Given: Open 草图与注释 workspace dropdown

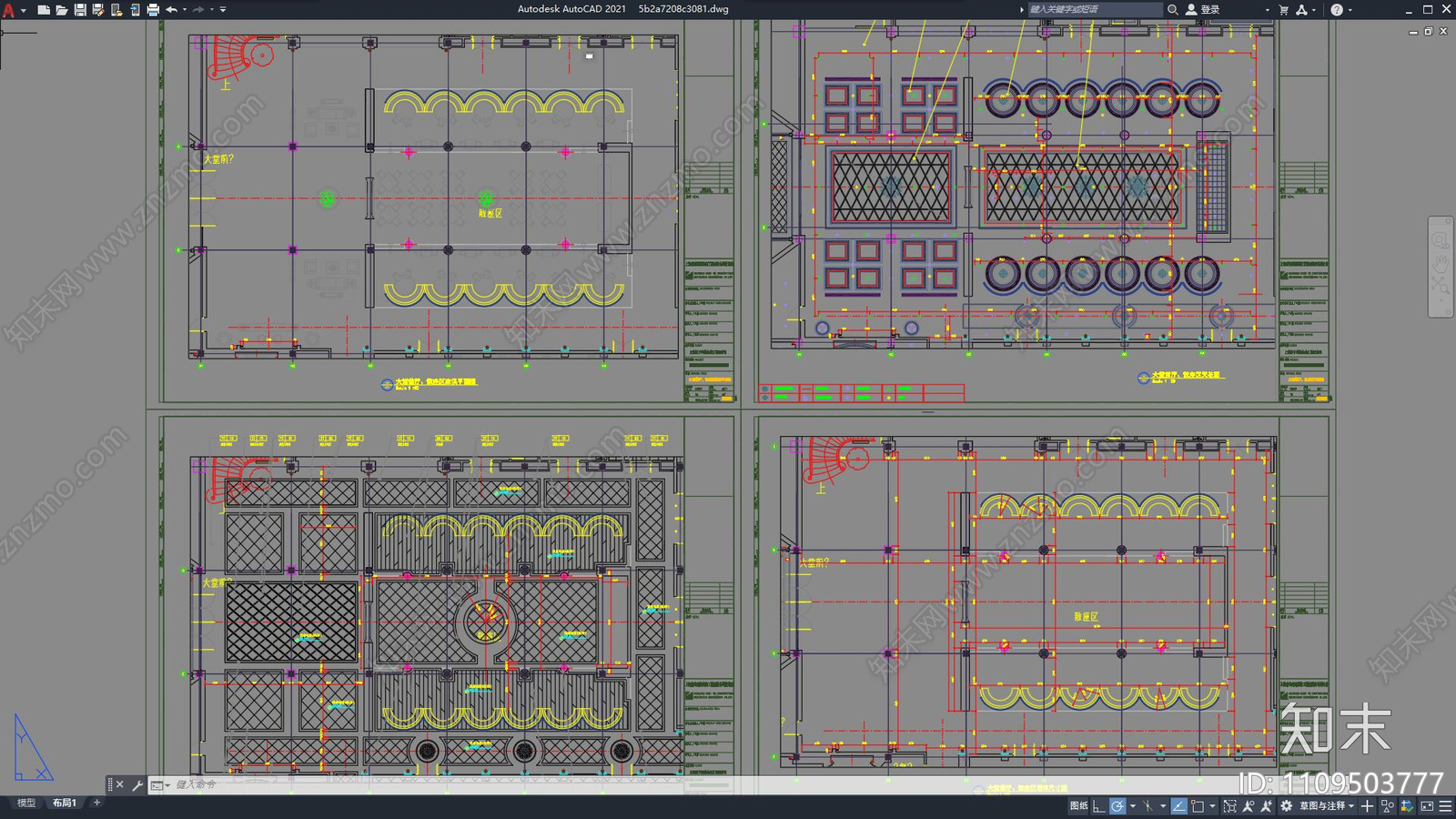Looking at the screenshot, I should click(x=1328, y=806).
